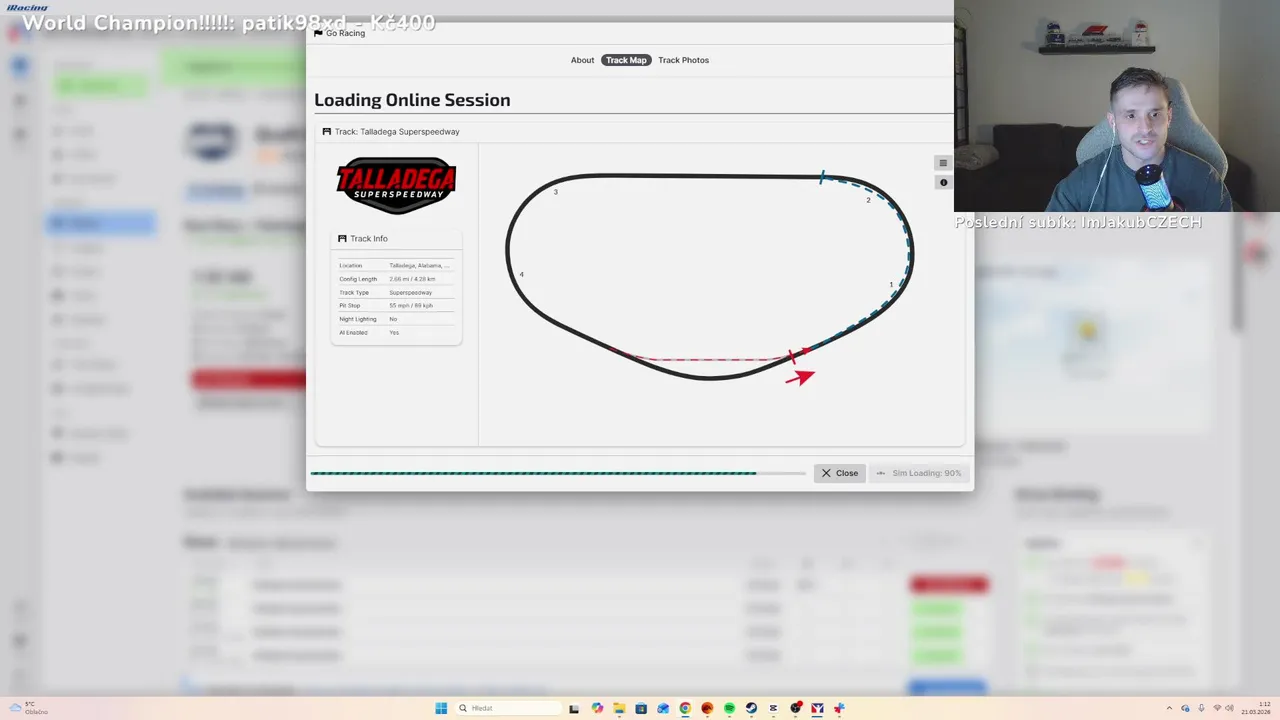Select turn 2 label on the track map
This screenshot has height=720, width=1280.
tap(868, 200)
